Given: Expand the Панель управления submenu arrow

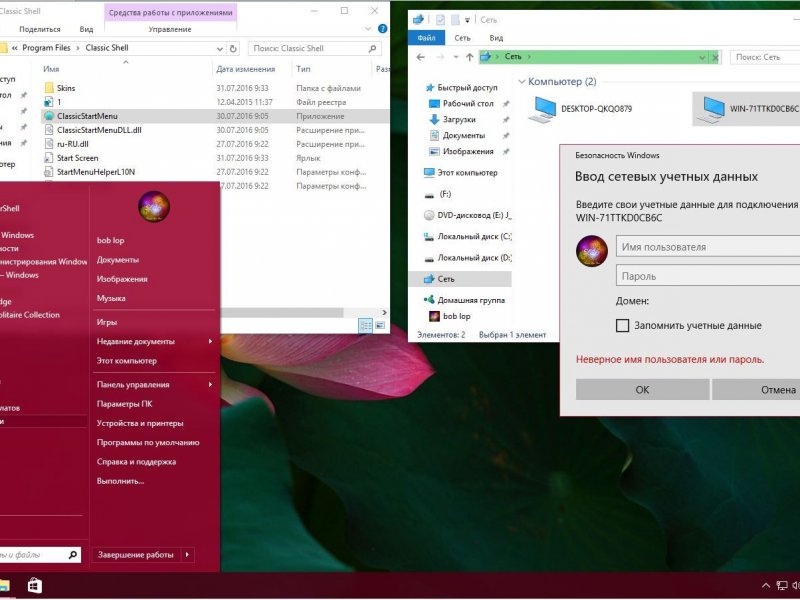Looking at the screenshot, I should 210,384.
